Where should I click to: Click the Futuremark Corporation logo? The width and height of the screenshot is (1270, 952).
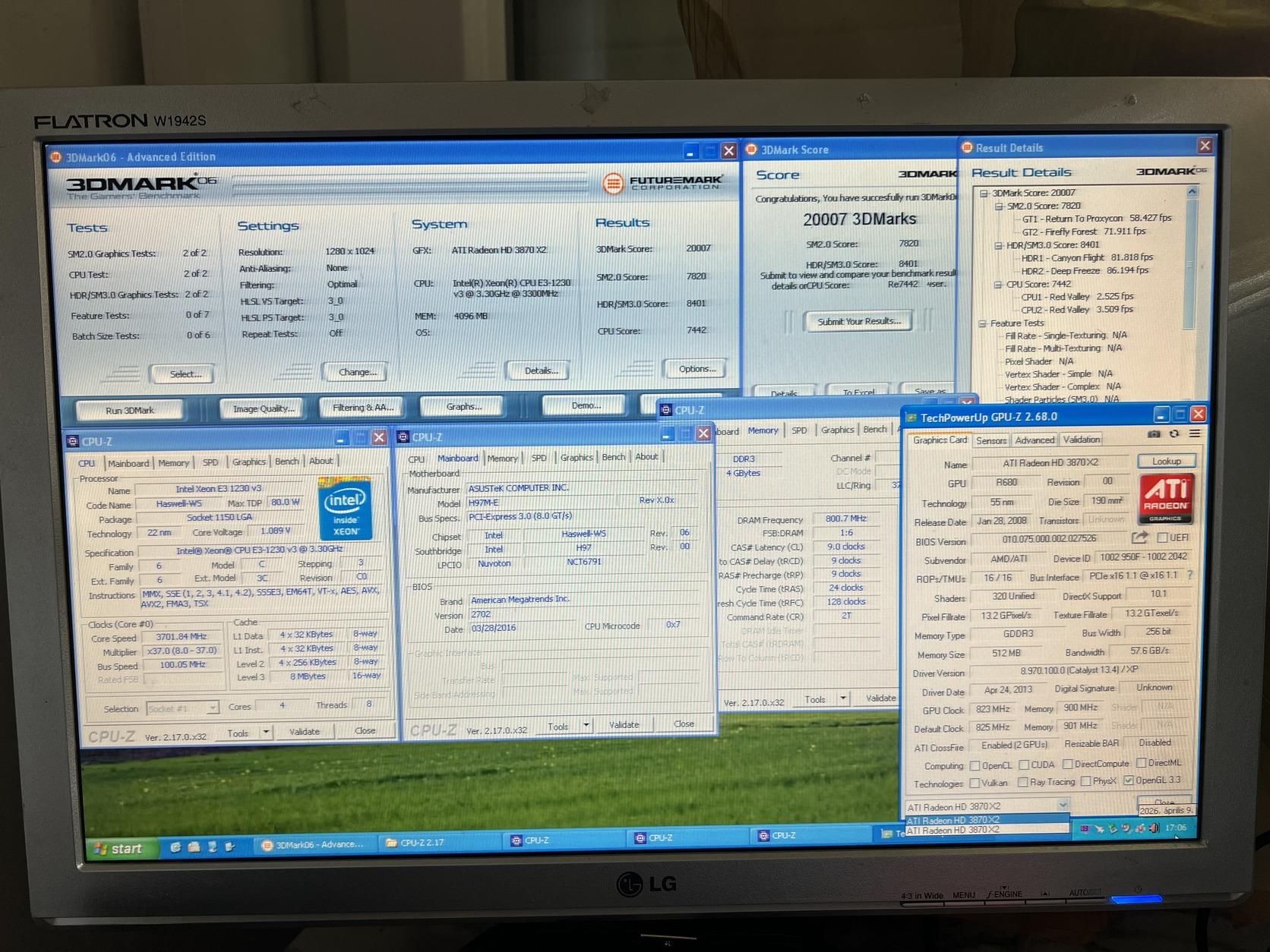point(662,183)
